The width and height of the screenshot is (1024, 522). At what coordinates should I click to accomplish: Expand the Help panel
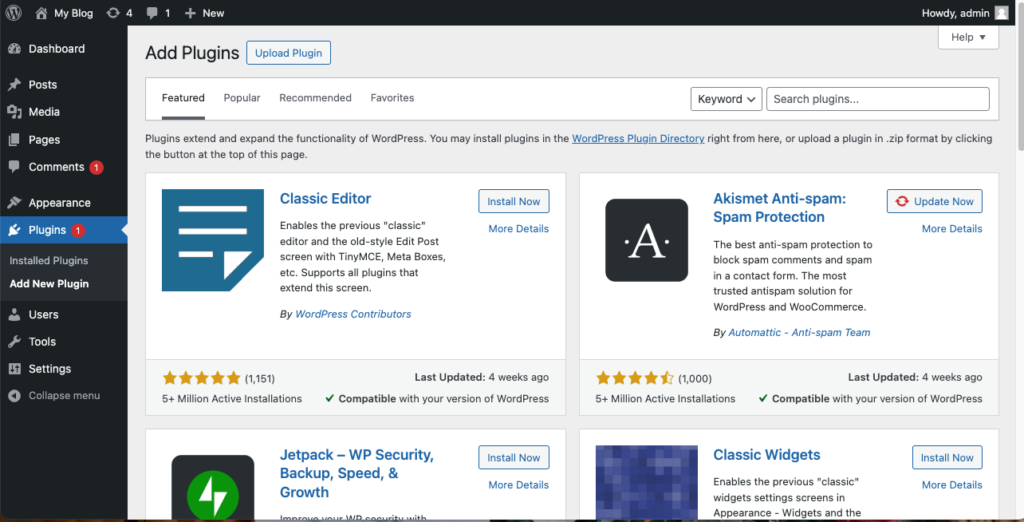point(968,37)
